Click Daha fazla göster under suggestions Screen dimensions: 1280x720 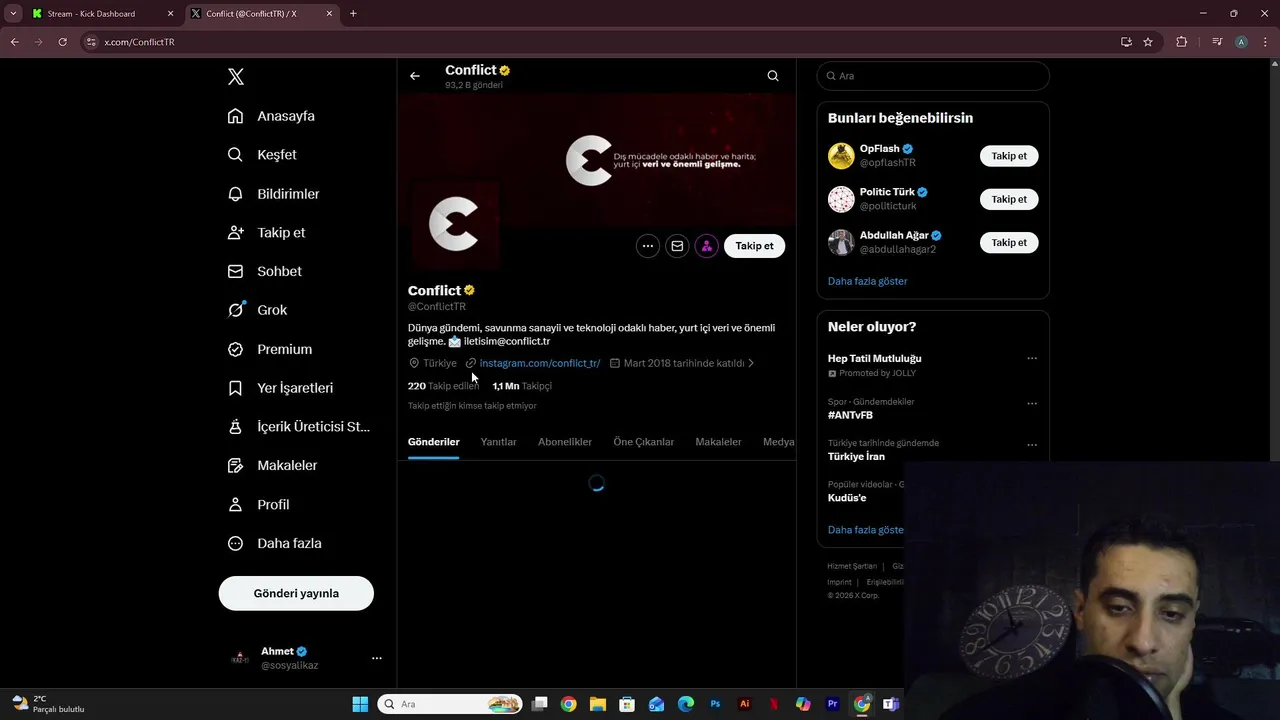(x=867, y=281)
